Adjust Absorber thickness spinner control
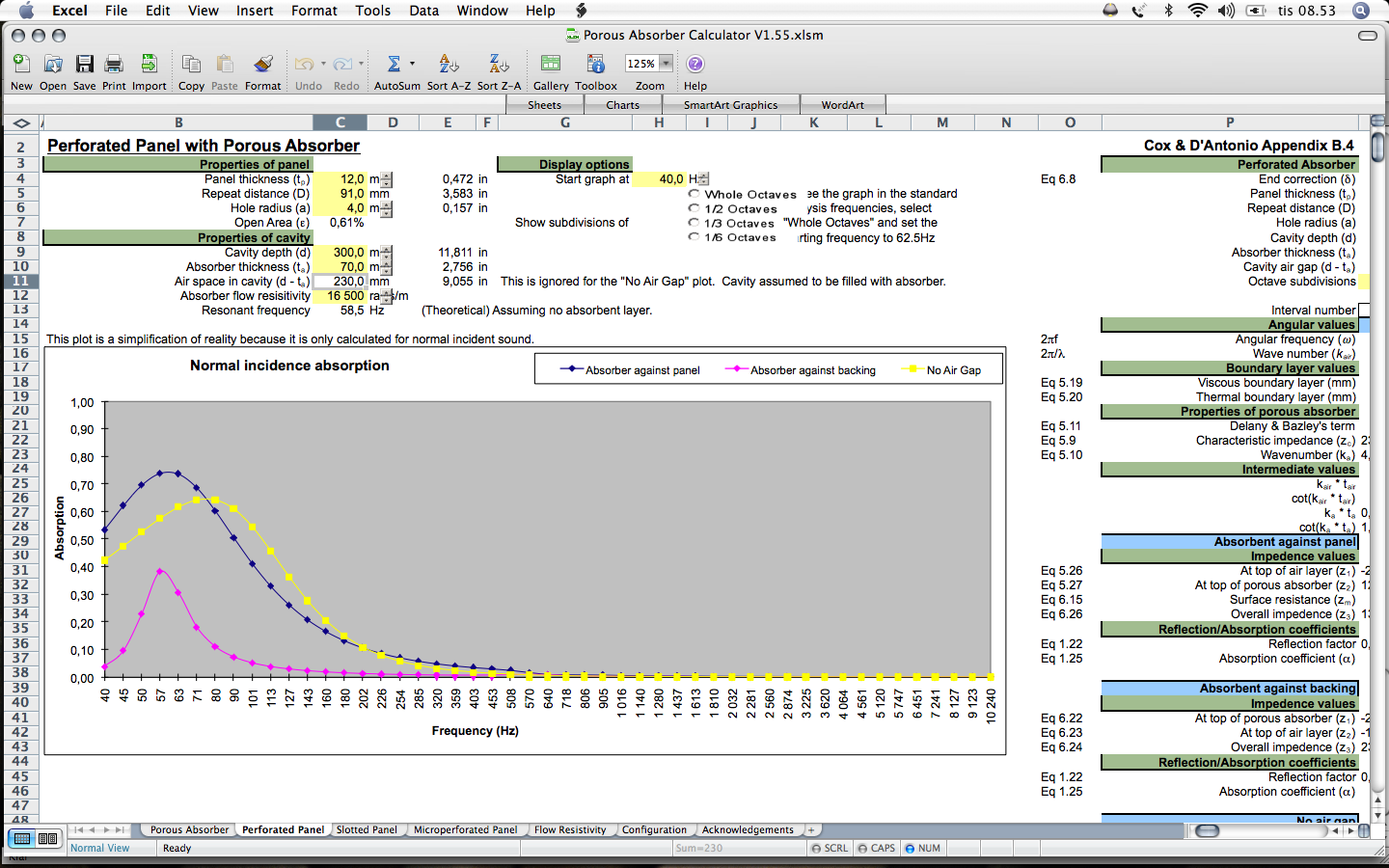The width and height of the screenshot is (1389, 868). pyautogui.click(x=386, y=267)
